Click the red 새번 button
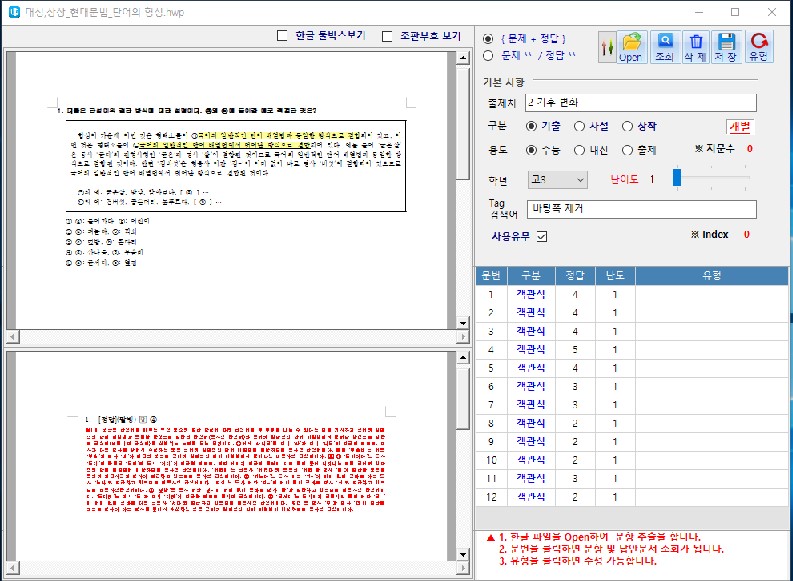This screenshot has height=581, width=793. pyautogui.click(x=740, y=127)
